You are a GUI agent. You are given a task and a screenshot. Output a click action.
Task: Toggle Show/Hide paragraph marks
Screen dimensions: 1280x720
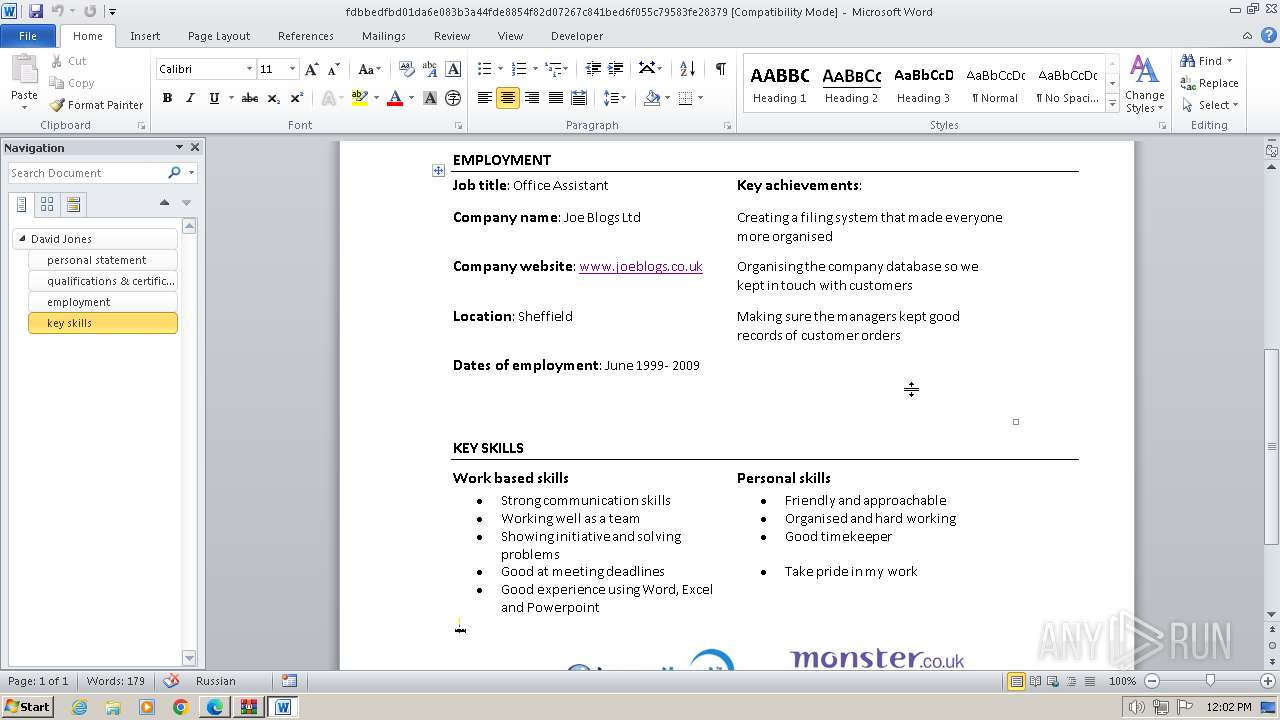720,68
